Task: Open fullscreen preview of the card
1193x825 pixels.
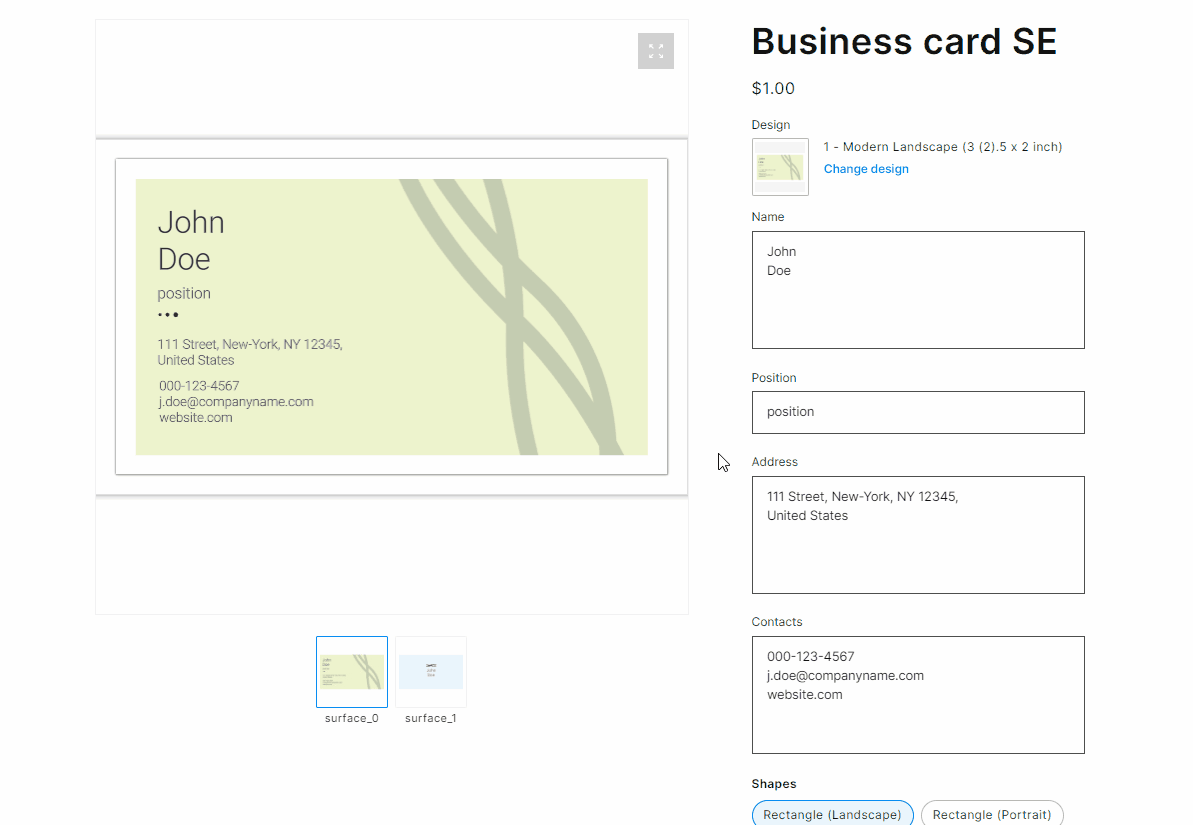Action: tap(656, 51)
